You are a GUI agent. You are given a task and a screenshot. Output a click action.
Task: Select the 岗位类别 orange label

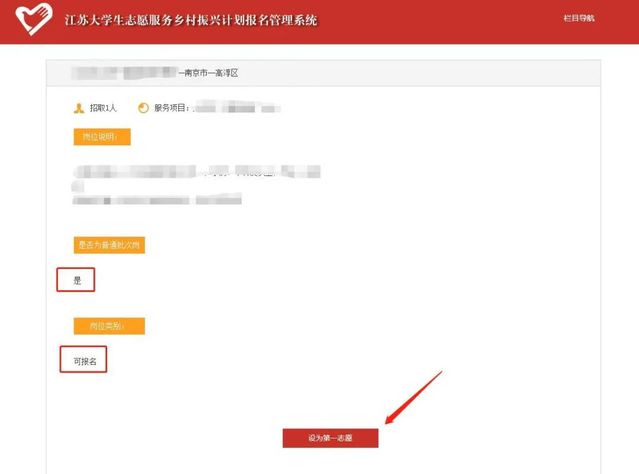click(x=109, y=326)
